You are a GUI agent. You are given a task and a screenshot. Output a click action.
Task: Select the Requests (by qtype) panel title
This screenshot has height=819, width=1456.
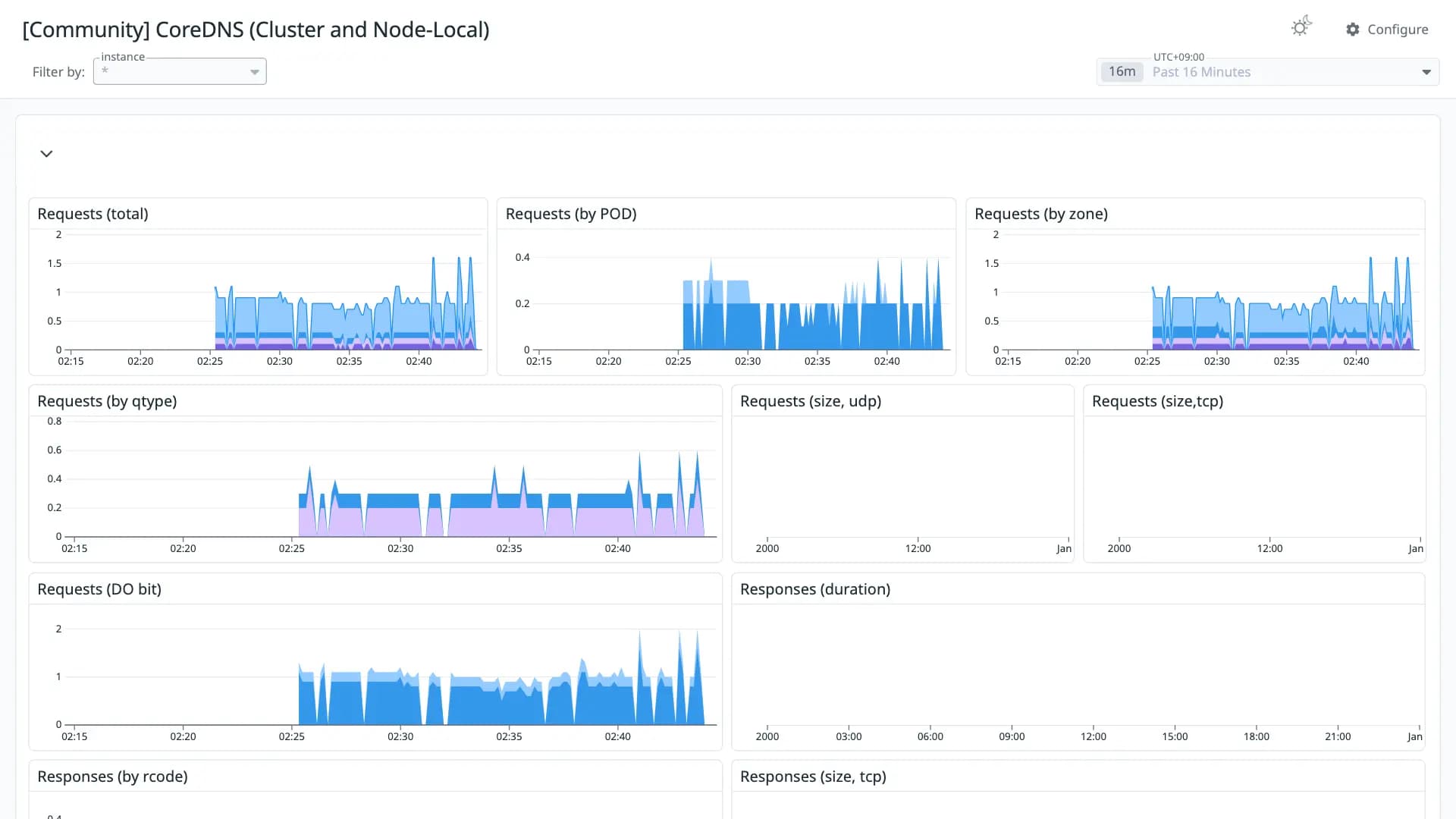click(x=107, y=401)
